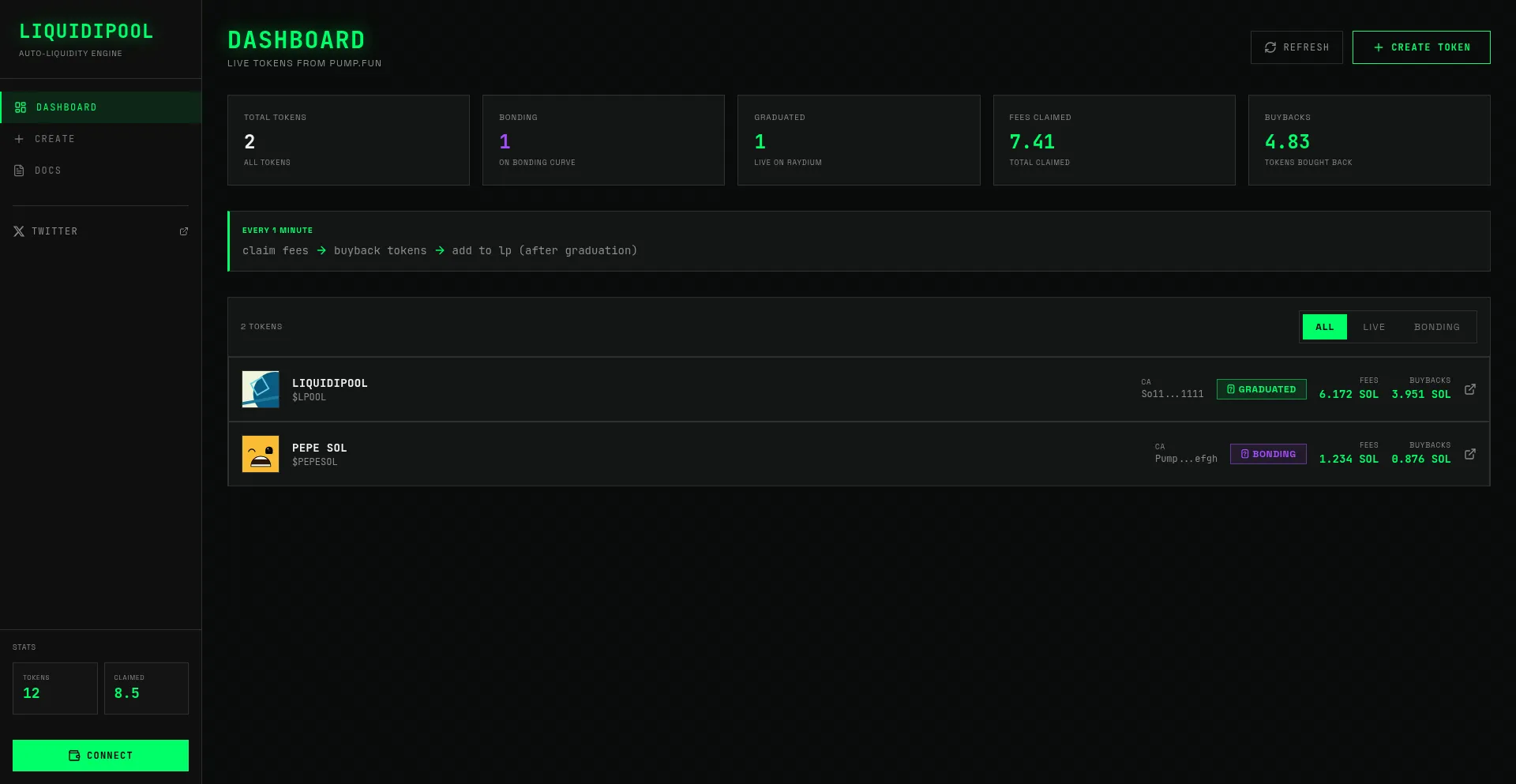Switch to the BONDING filter tab

1436,327
